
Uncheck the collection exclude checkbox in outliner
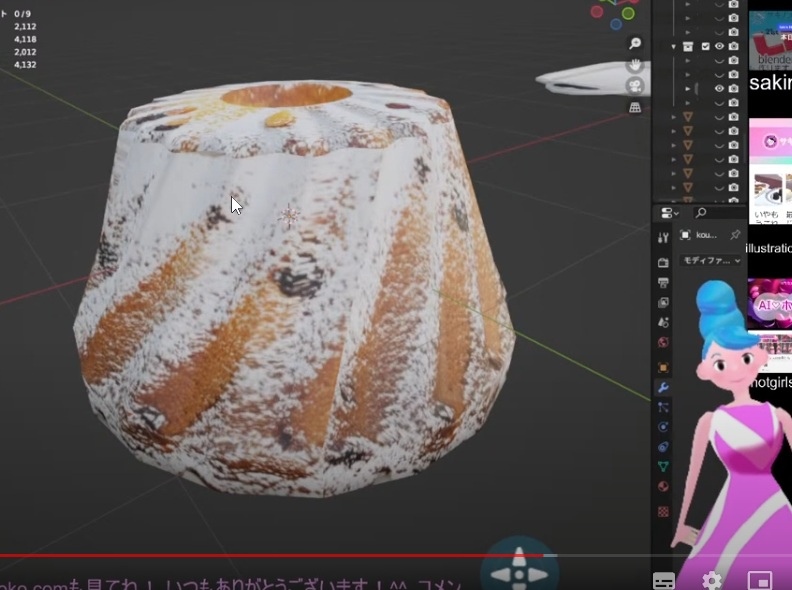coord(706,46)
